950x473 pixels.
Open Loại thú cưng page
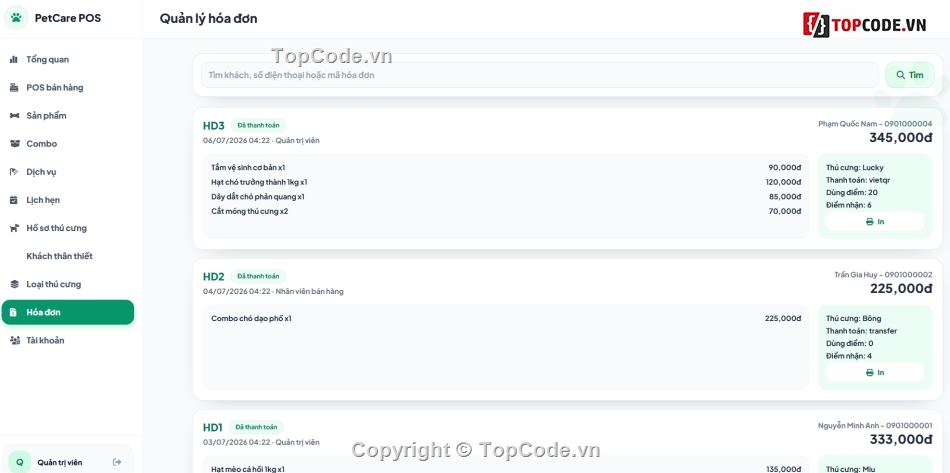pos(67,284)
